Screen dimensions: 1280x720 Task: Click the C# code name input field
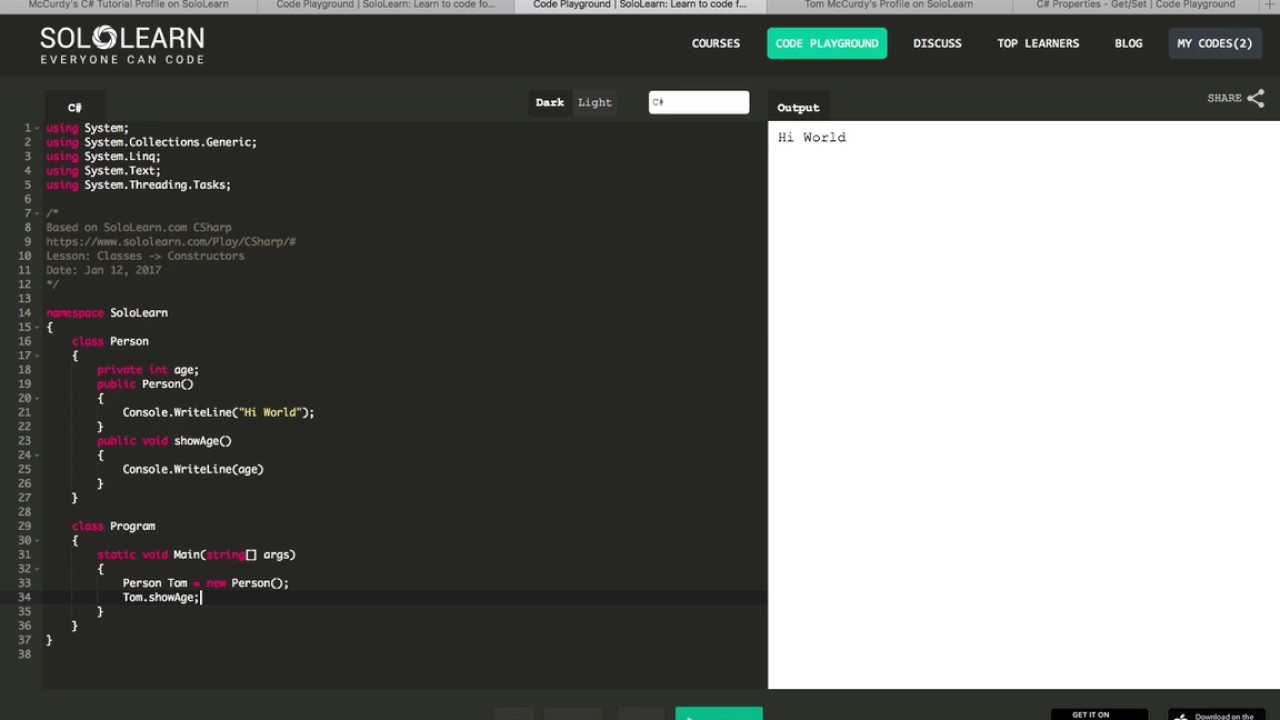(699, 102)
